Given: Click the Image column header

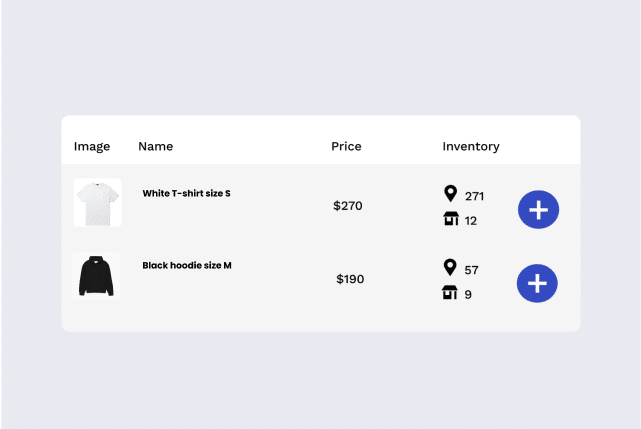Looking at the screenshot, I should [x=92, y=146].
